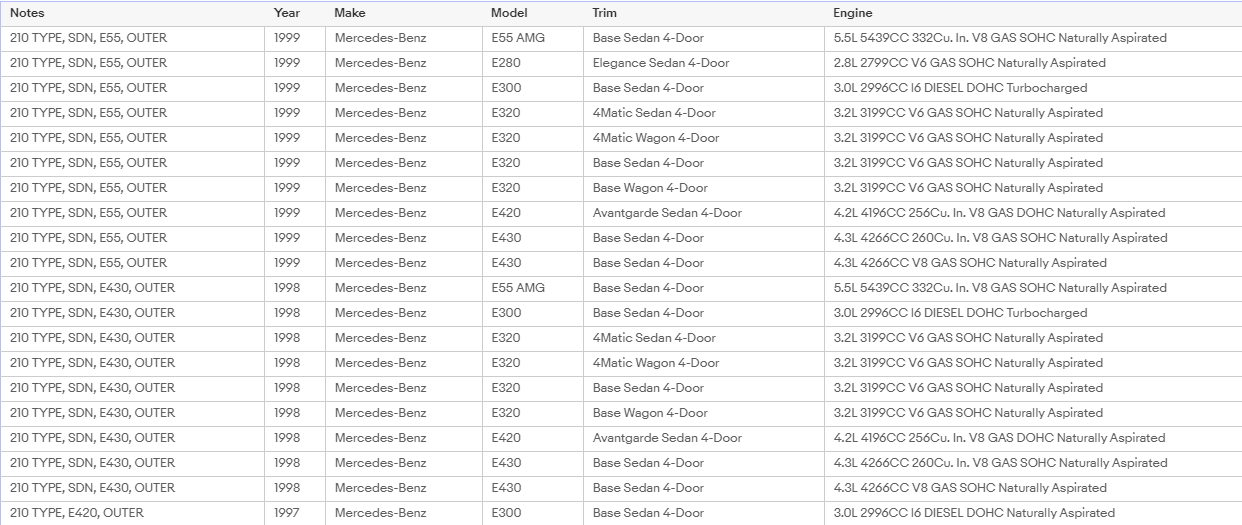Screen dimensions: 1242x525
Task: Click the 210 TYPE, E420, OUTER note
Action: point(132,513)
